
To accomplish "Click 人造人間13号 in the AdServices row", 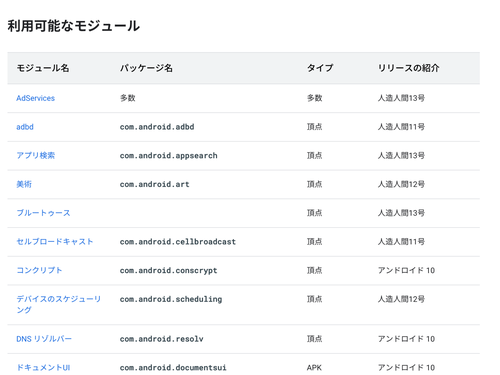I will coord(401,98).
